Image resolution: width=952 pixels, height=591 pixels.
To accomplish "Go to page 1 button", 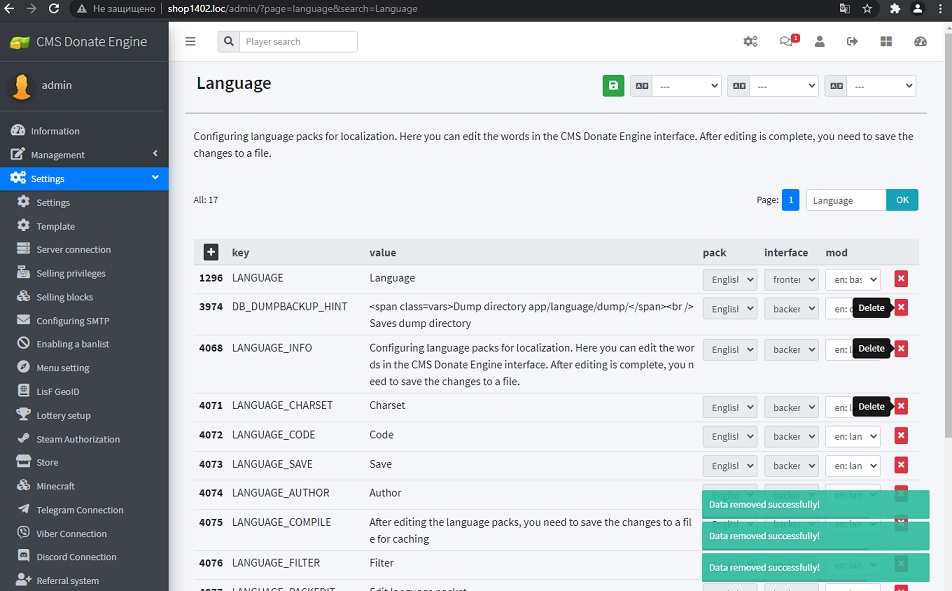I will pos(790,200).
